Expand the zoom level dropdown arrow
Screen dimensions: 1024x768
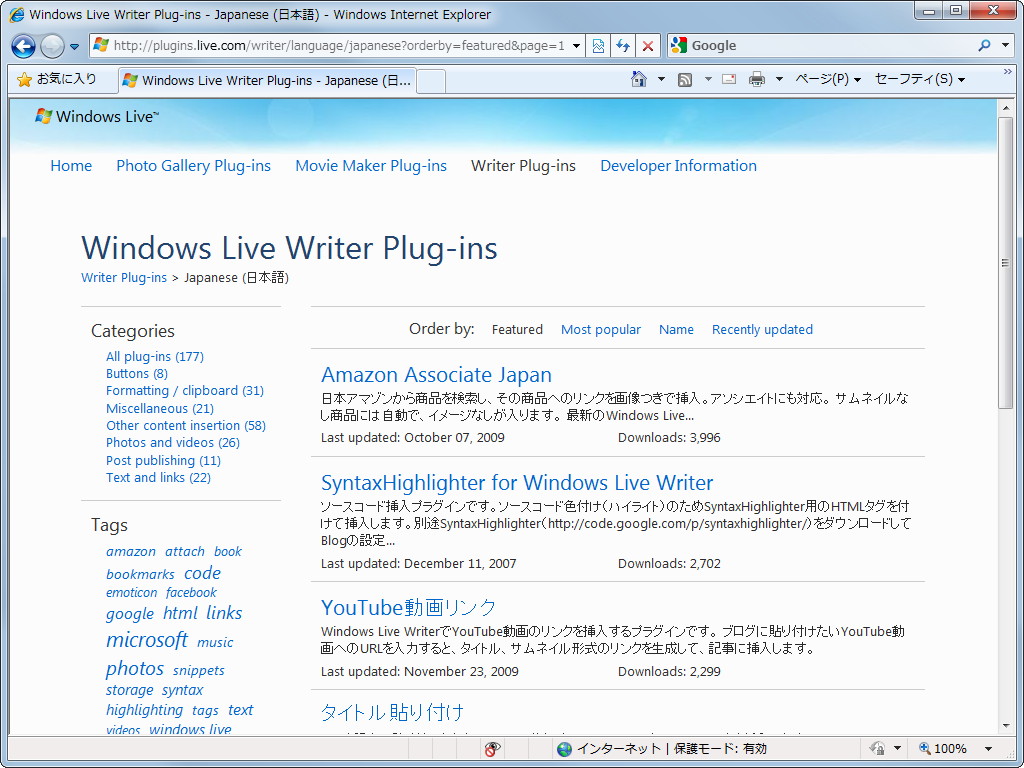pos(988,749)
